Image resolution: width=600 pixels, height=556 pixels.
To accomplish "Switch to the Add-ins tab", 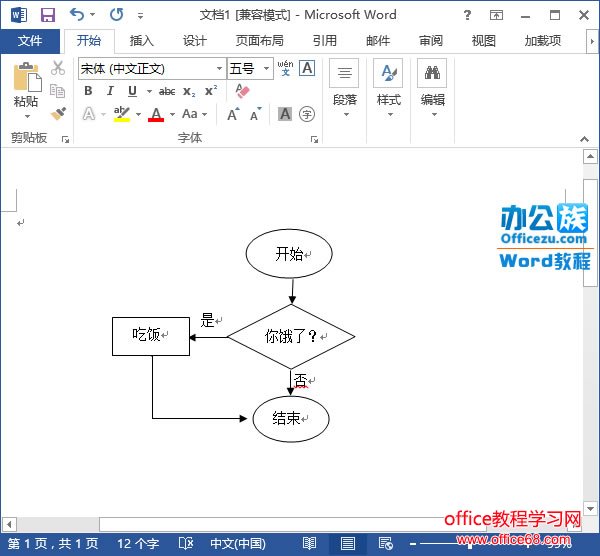I will pyautogui.click(x=543, y=41).
